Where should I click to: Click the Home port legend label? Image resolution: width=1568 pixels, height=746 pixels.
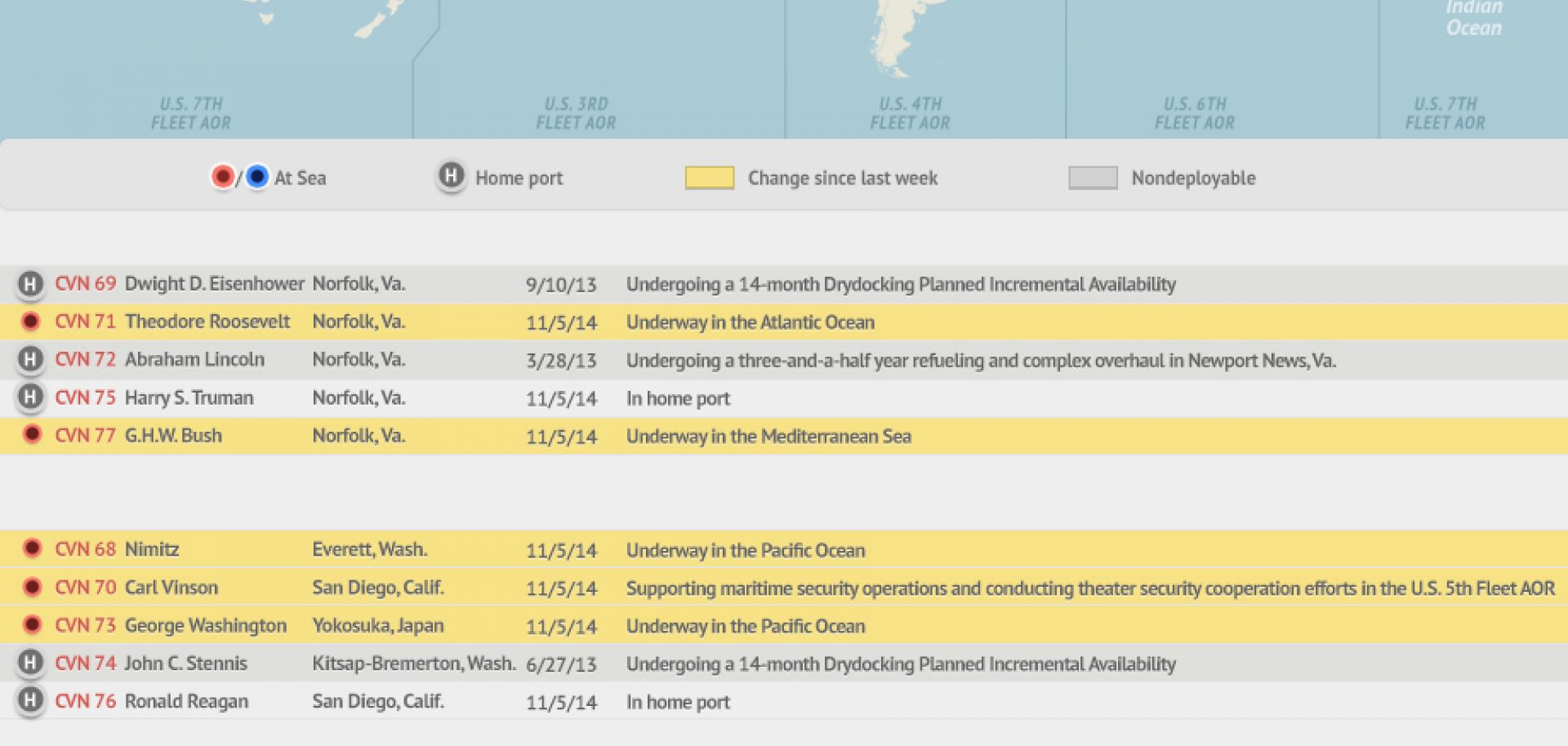click(x=519, y=179)
